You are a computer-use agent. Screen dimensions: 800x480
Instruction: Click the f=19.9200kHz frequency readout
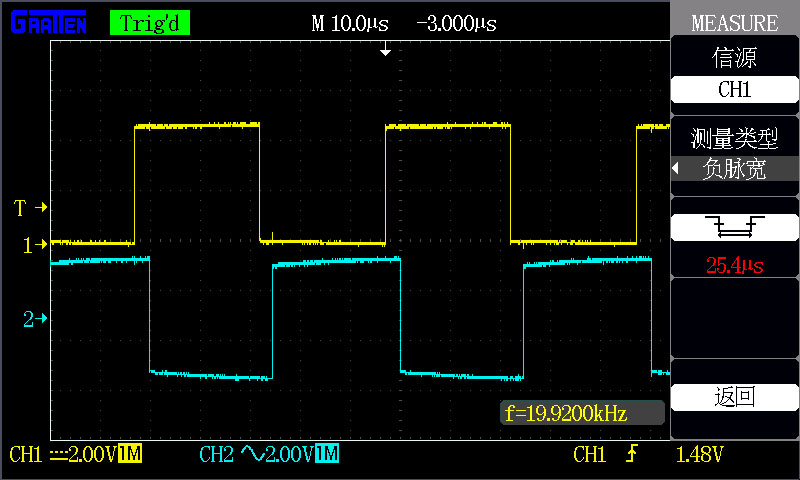[582, 413]
